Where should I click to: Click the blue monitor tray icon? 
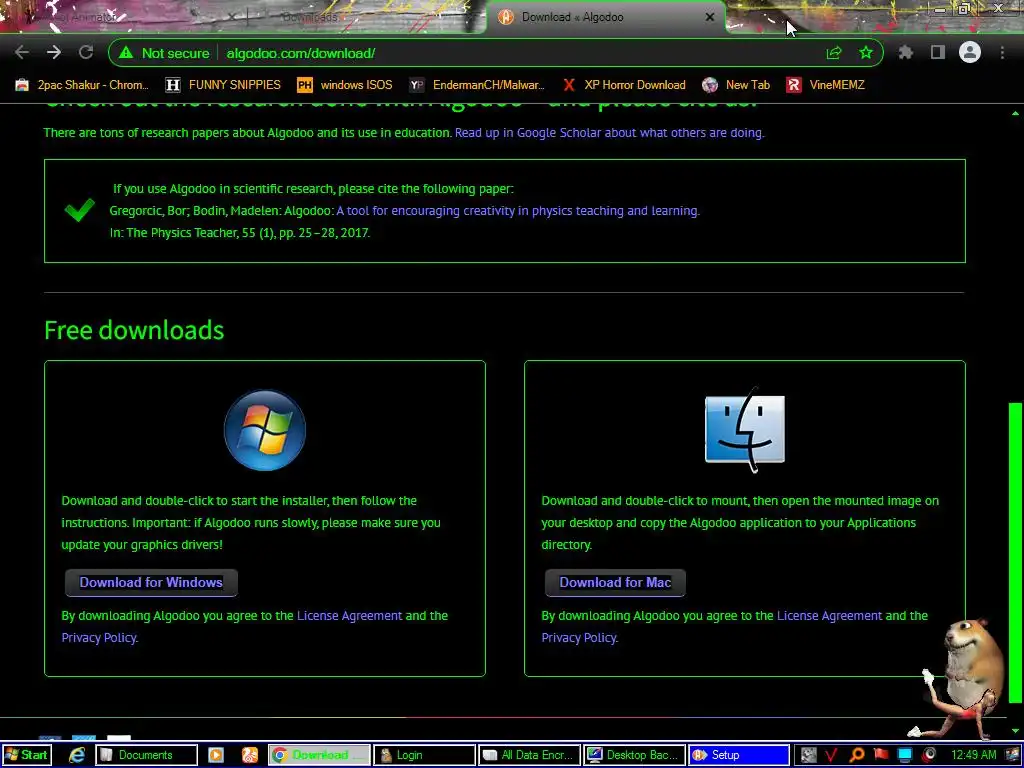904,755
